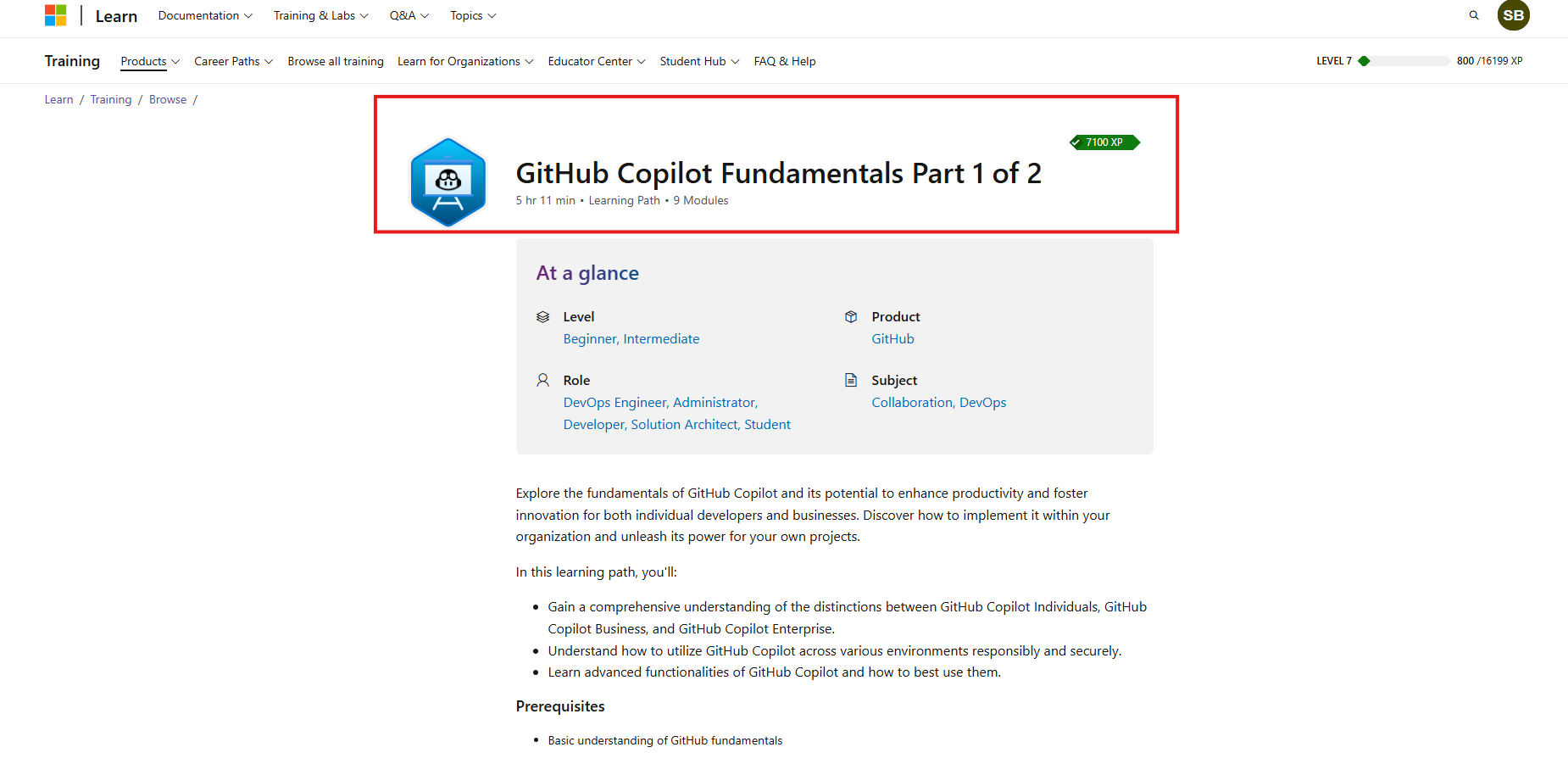Click the Level layers icon in At a glance

(x=543, y=316)
